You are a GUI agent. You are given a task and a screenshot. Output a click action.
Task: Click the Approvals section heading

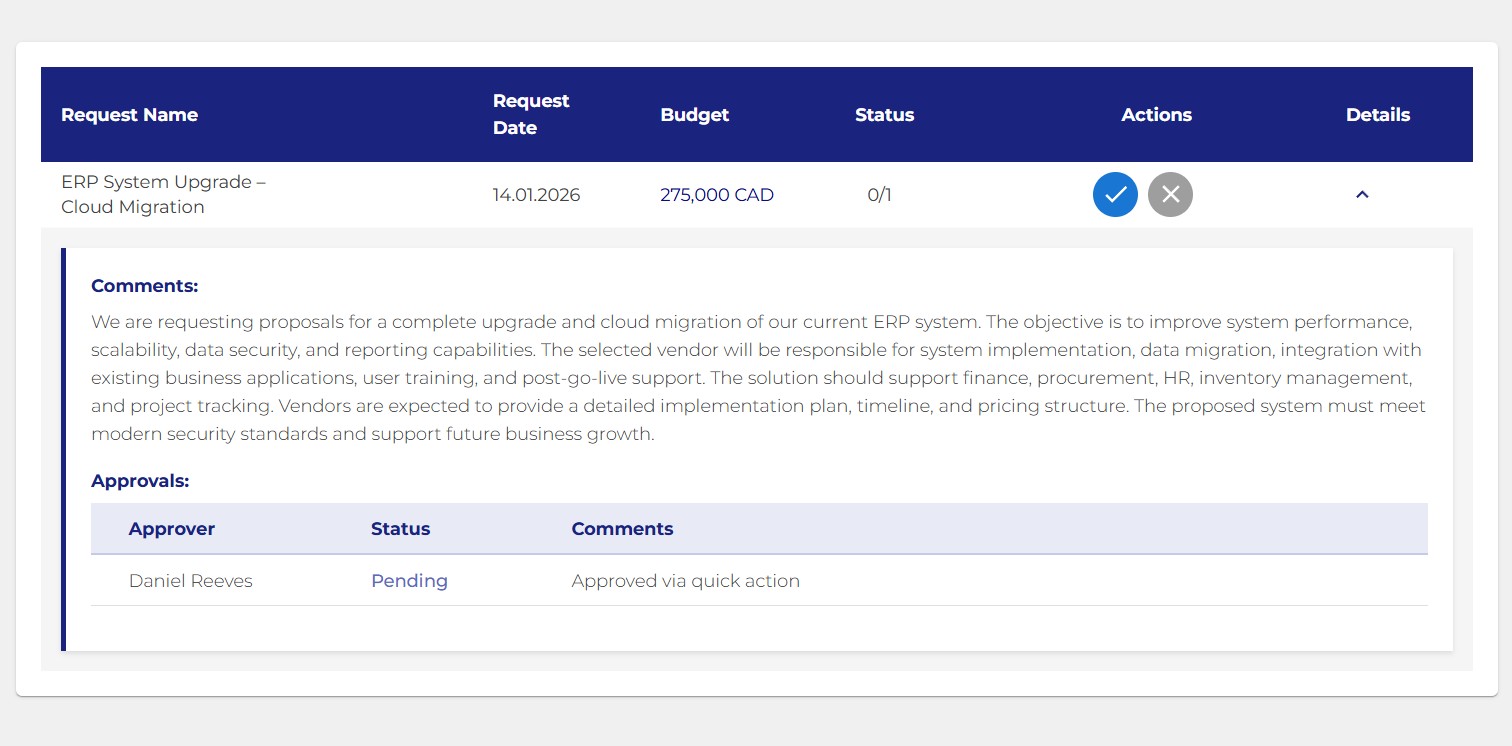140,481
